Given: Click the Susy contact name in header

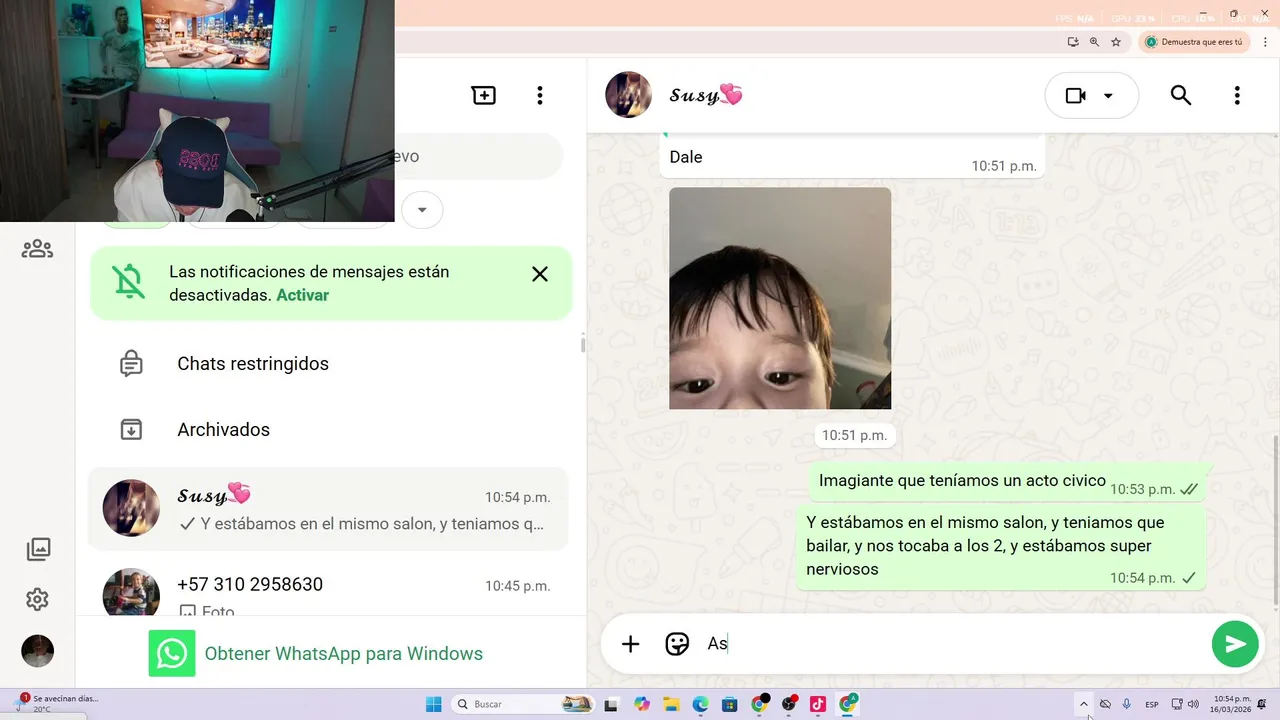Looking at the screenshot, I should point(706,95).
